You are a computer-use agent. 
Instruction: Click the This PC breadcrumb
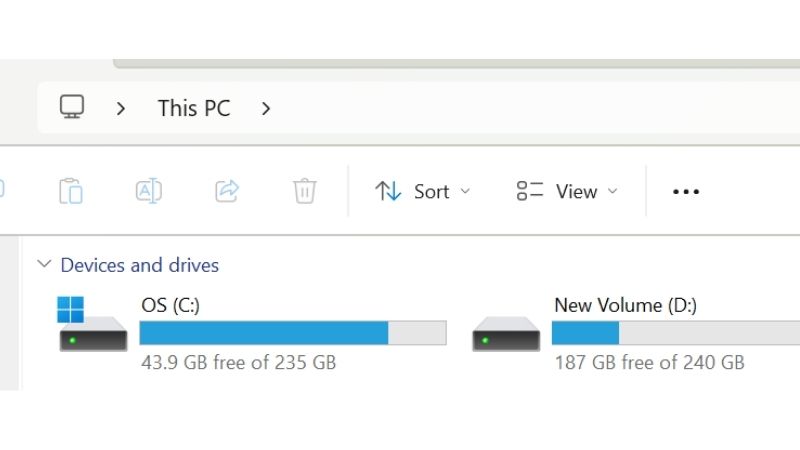(194, 108)
